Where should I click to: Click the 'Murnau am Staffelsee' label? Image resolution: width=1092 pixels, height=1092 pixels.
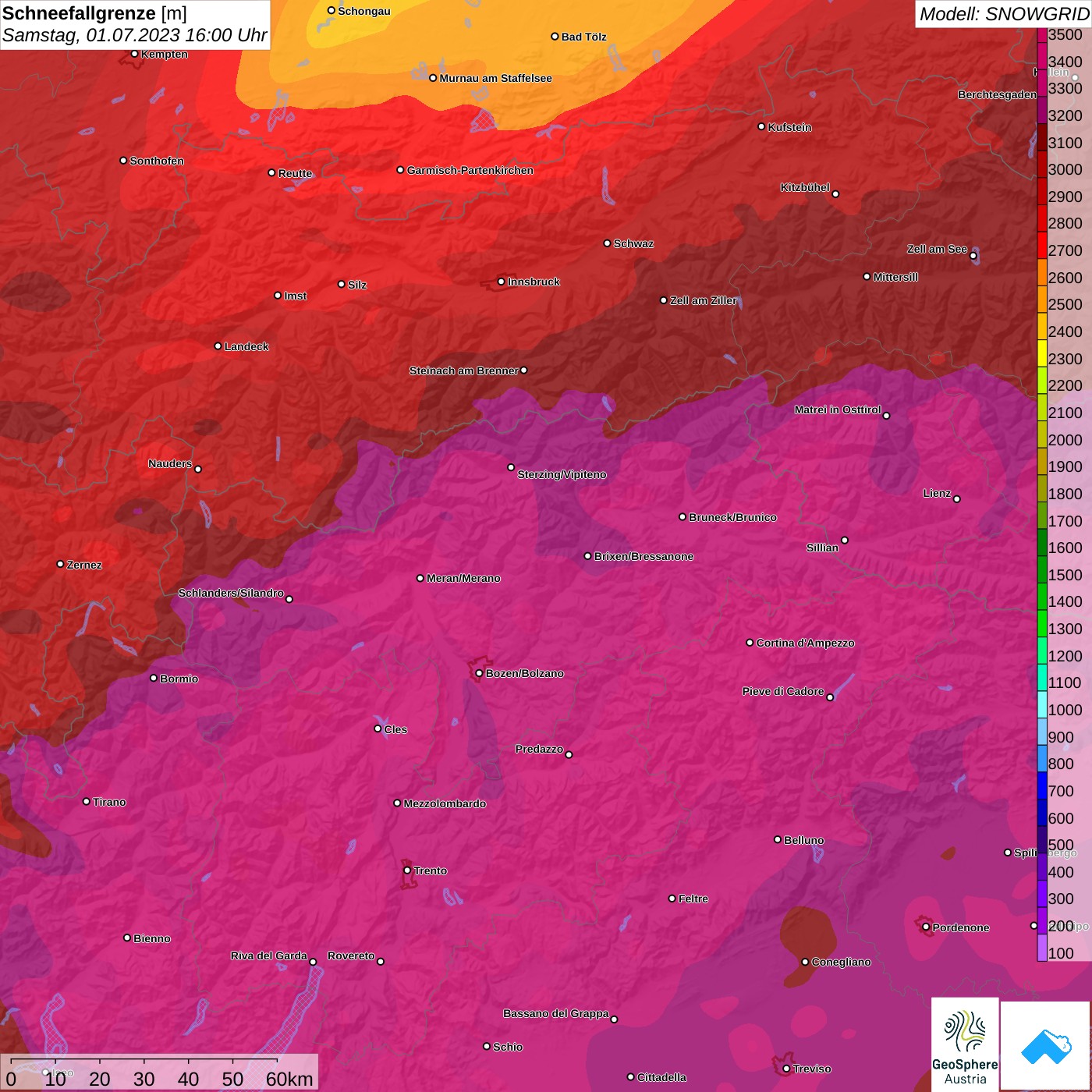tap(495, 78)
